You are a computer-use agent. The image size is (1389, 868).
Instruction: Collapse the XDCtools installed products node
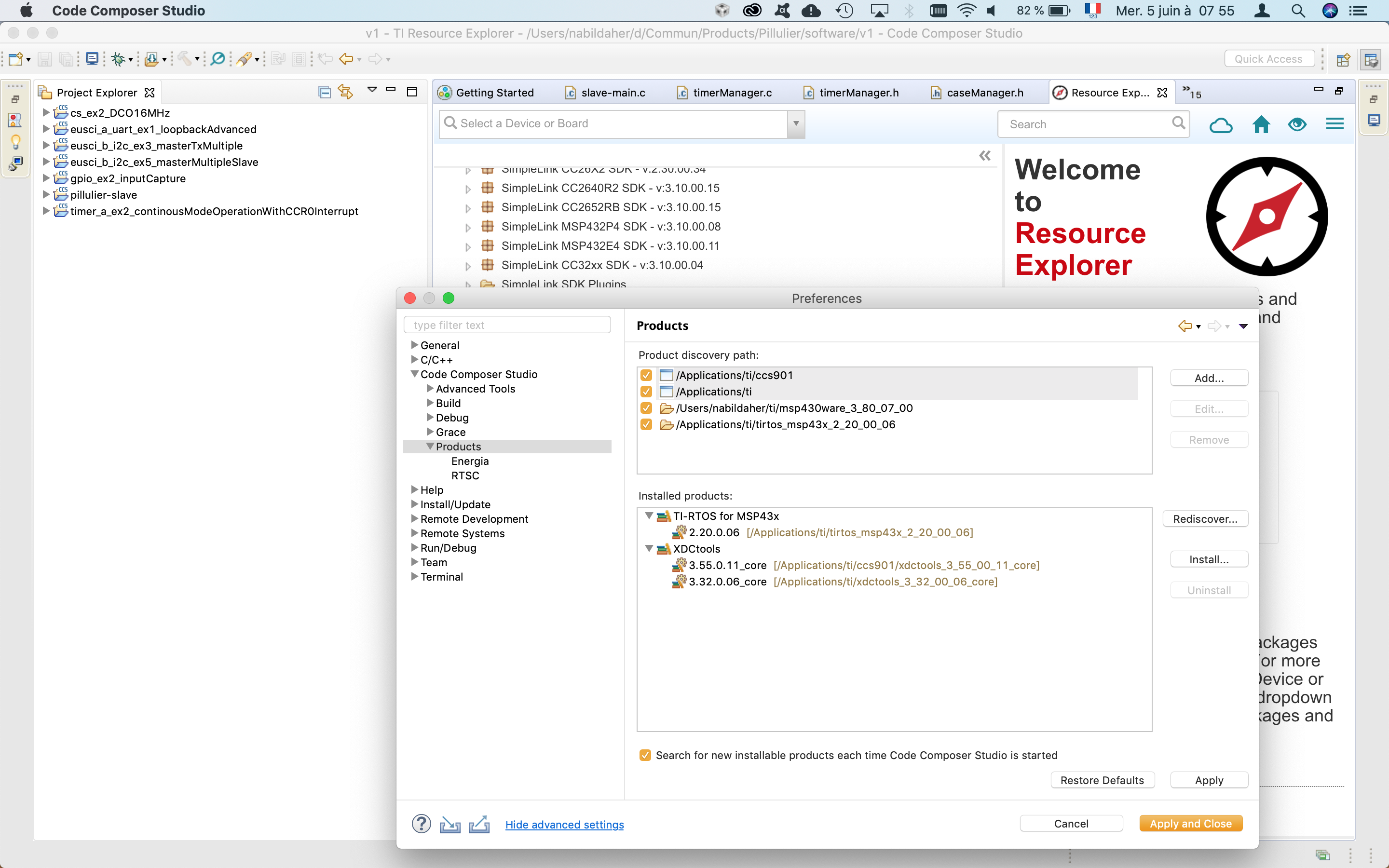tap(649, 548)
